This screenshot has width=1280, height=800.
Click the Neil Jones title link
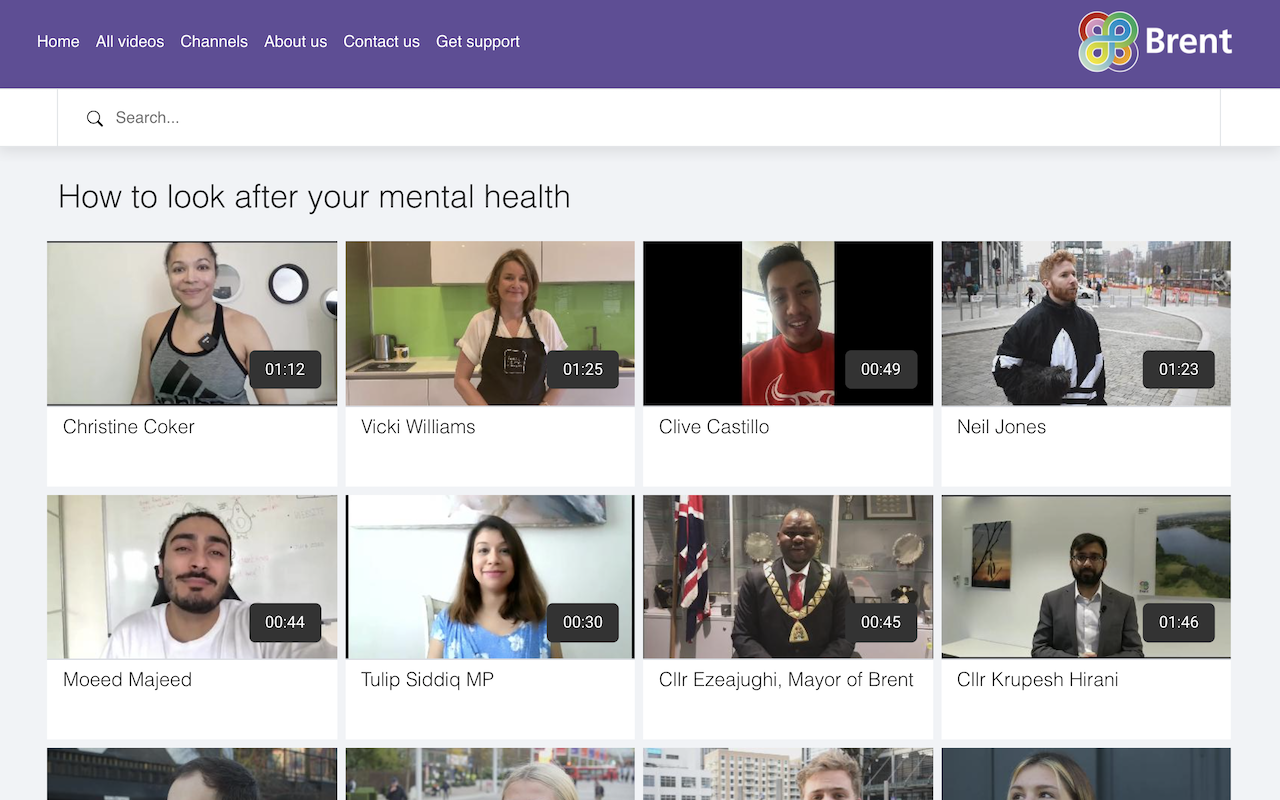pos(1001,427)
